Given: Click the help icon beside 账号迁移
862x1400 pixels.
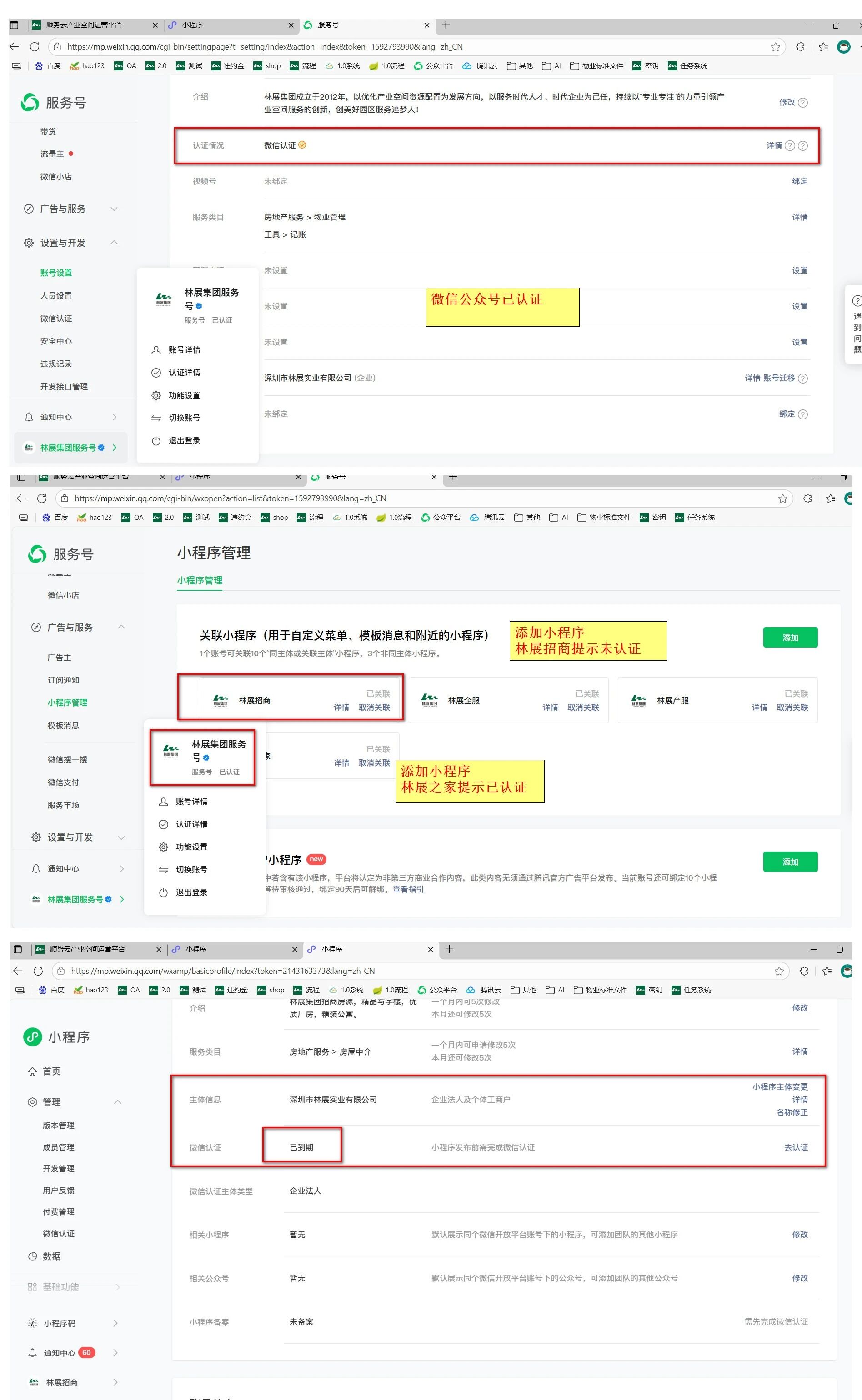Looking at the screenshot, I should pyautogui.click(x=803, y=379).
